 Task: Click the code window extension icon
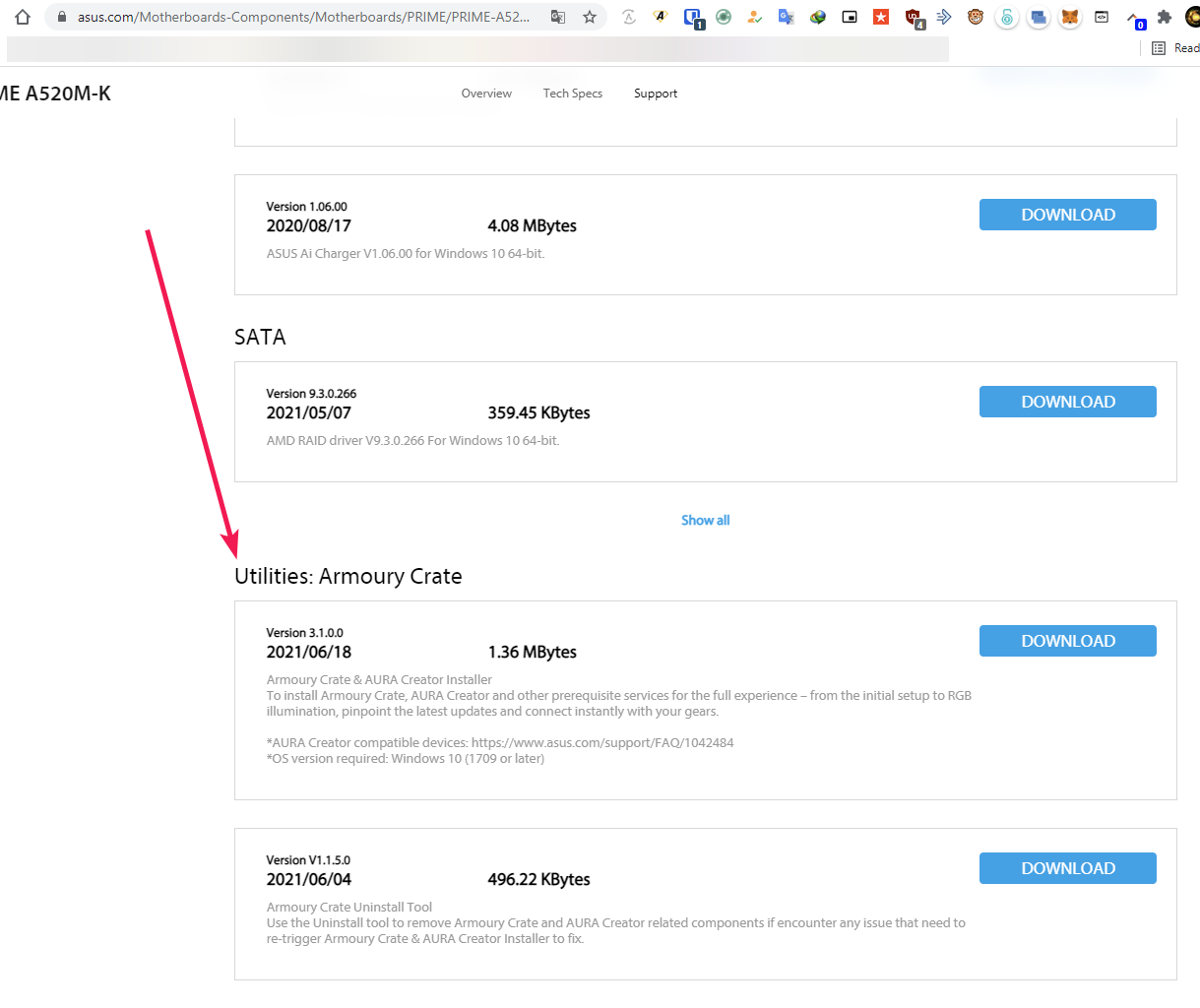[x=1102, y=17]
